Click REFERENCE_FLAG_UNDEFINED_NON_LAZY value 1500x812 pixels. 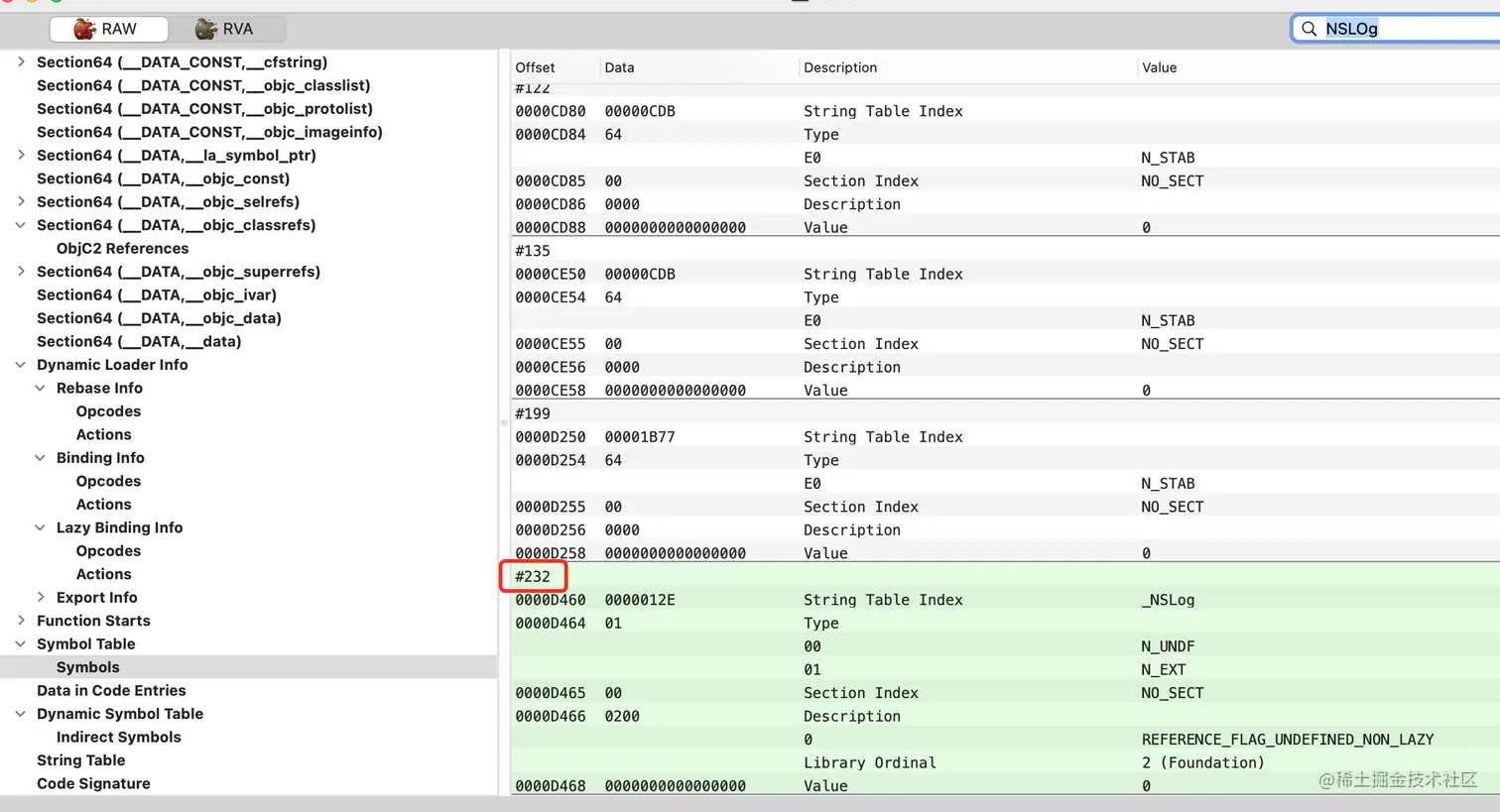[x=1288, y=740]
